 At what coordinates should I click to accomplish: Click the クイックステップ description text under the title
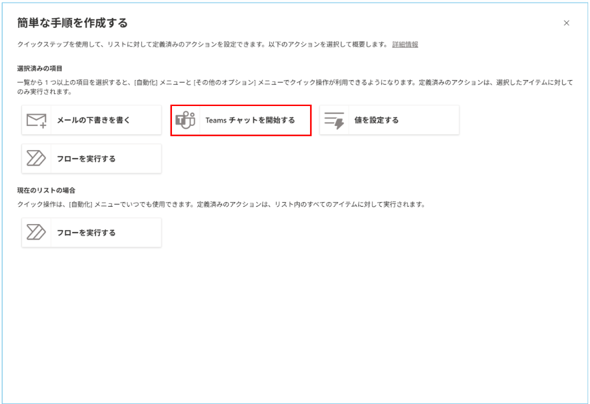point(202,44)
